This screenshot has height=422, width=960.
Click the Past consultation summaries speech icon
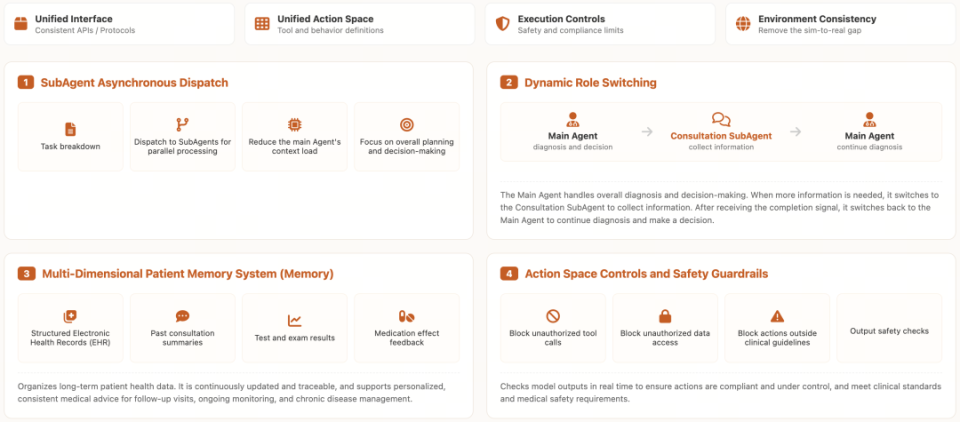(x=182, y=317)
